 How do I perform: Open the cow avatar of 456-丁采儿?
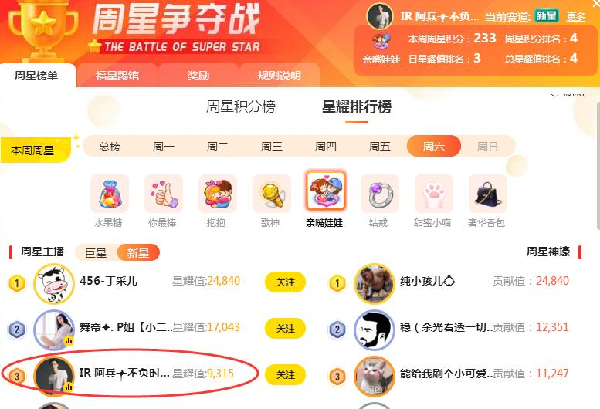[54, 284]
